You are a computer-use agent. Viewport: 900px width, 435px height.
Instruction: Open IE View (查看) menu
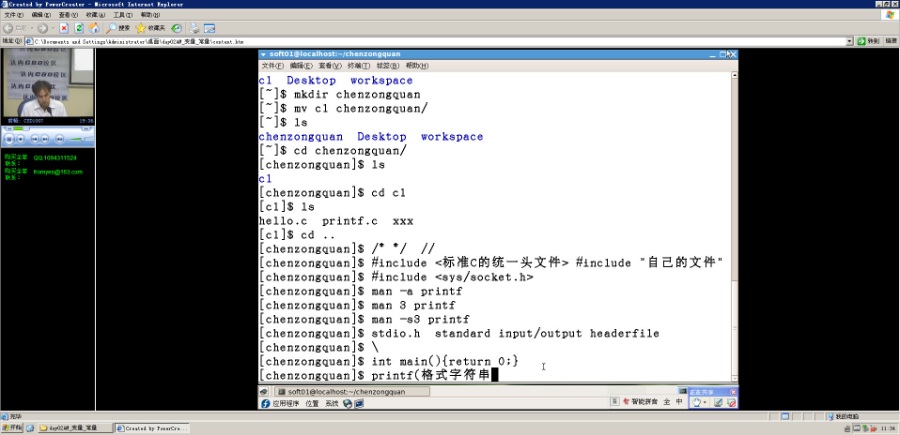68,15
